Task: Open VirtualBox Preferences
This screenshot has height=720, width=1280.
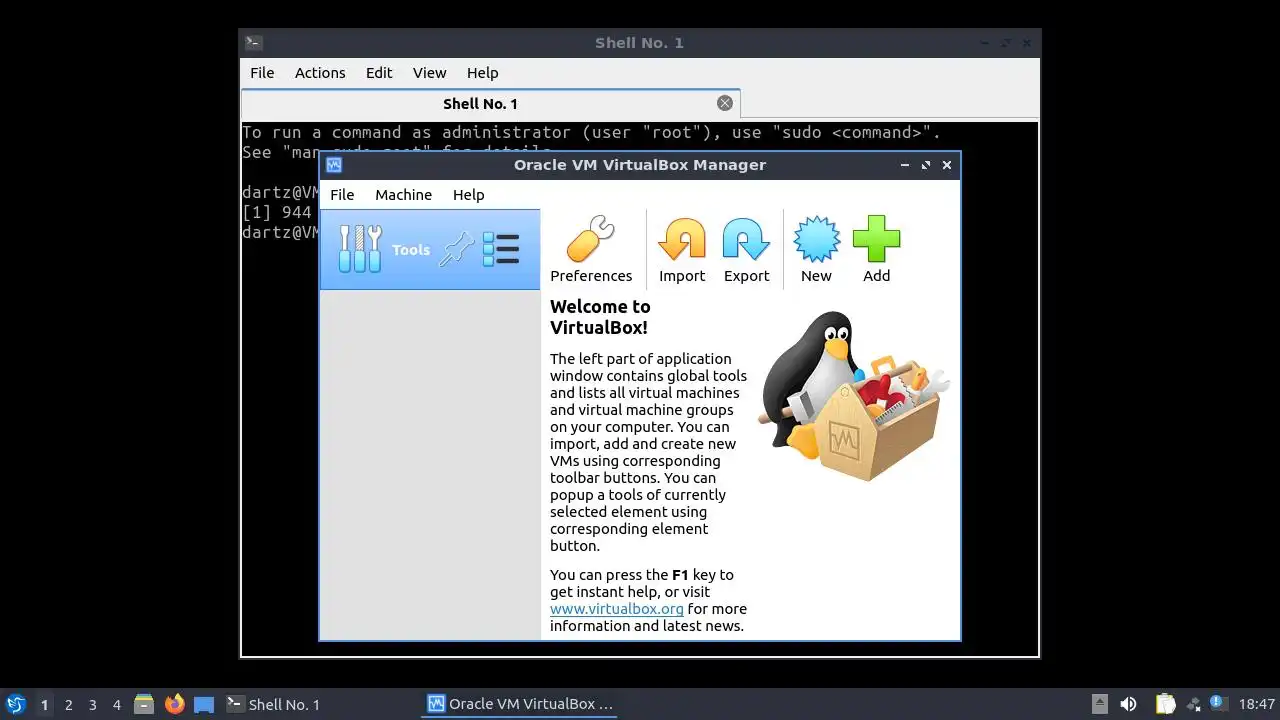Action: (591, 250)
